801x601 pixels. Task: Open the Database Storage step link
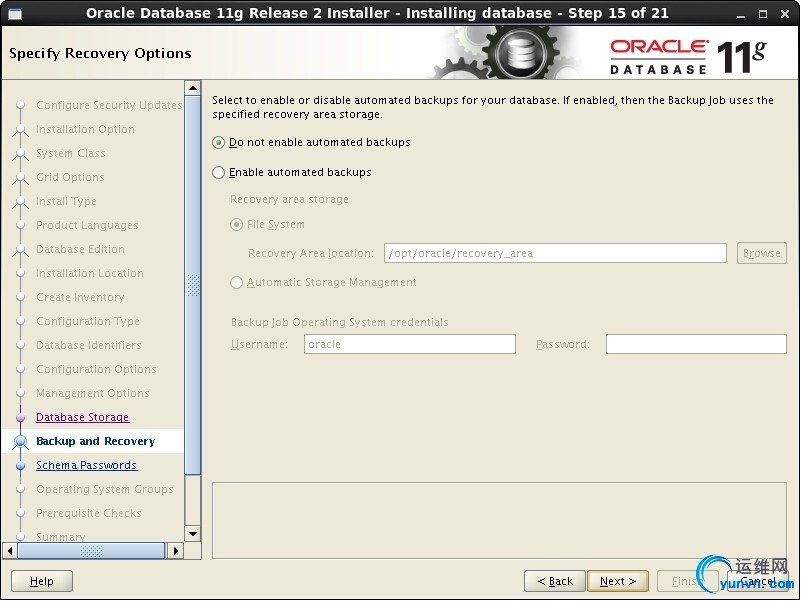click(82, 418)
